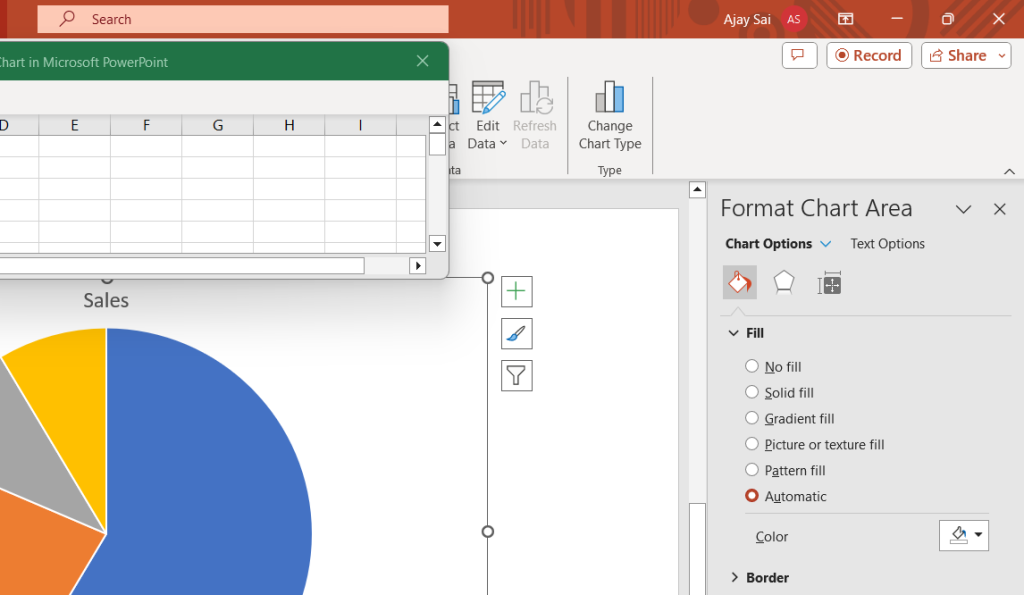Click the AS account avatar

(x=793, y=19)
